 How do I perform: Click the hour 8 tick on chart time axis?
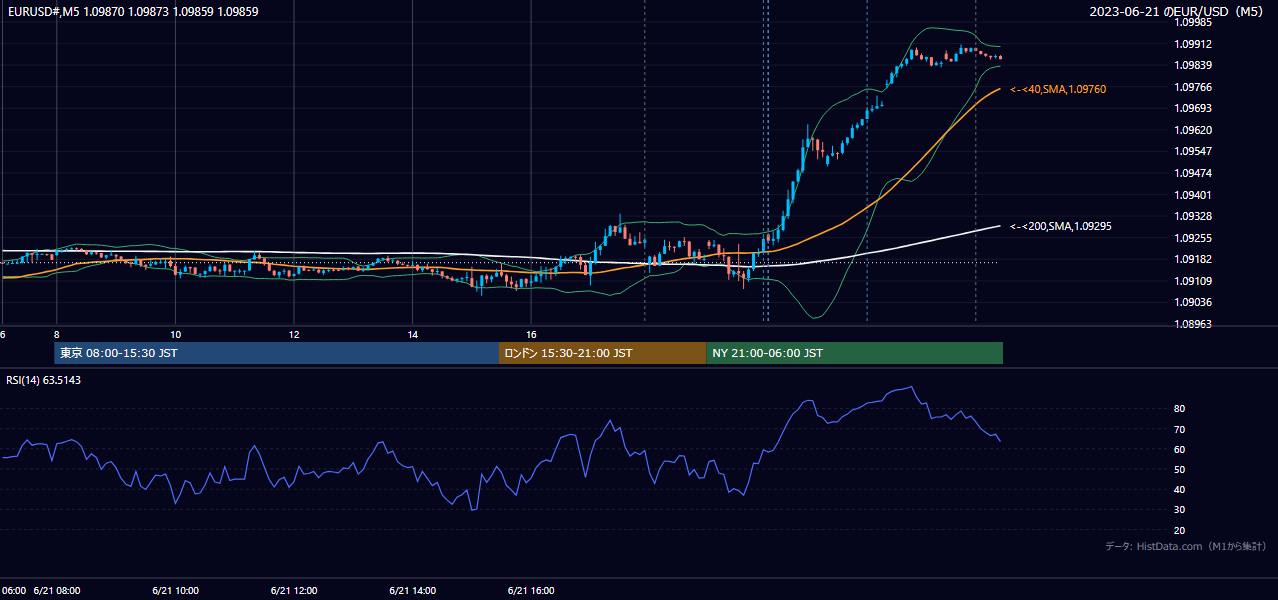point(57,334)
